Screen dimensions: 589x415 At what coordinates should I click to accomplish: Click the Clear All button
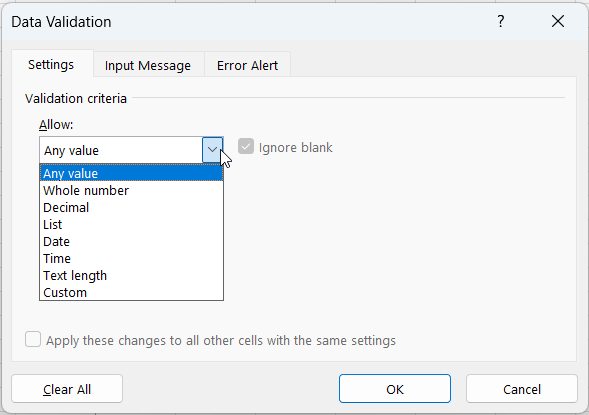(x=67, y=389)
